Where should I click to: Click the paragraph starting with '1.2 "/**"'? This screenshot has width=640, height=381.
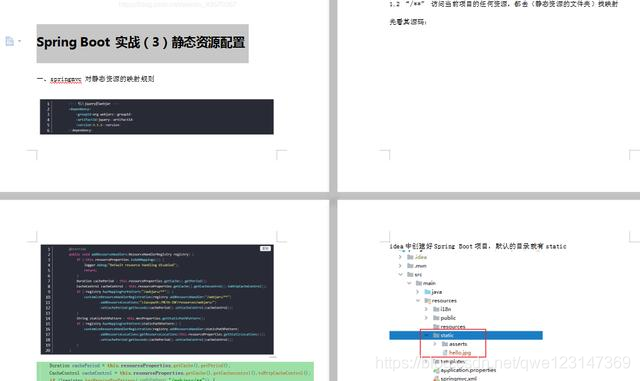click(504, 4)
